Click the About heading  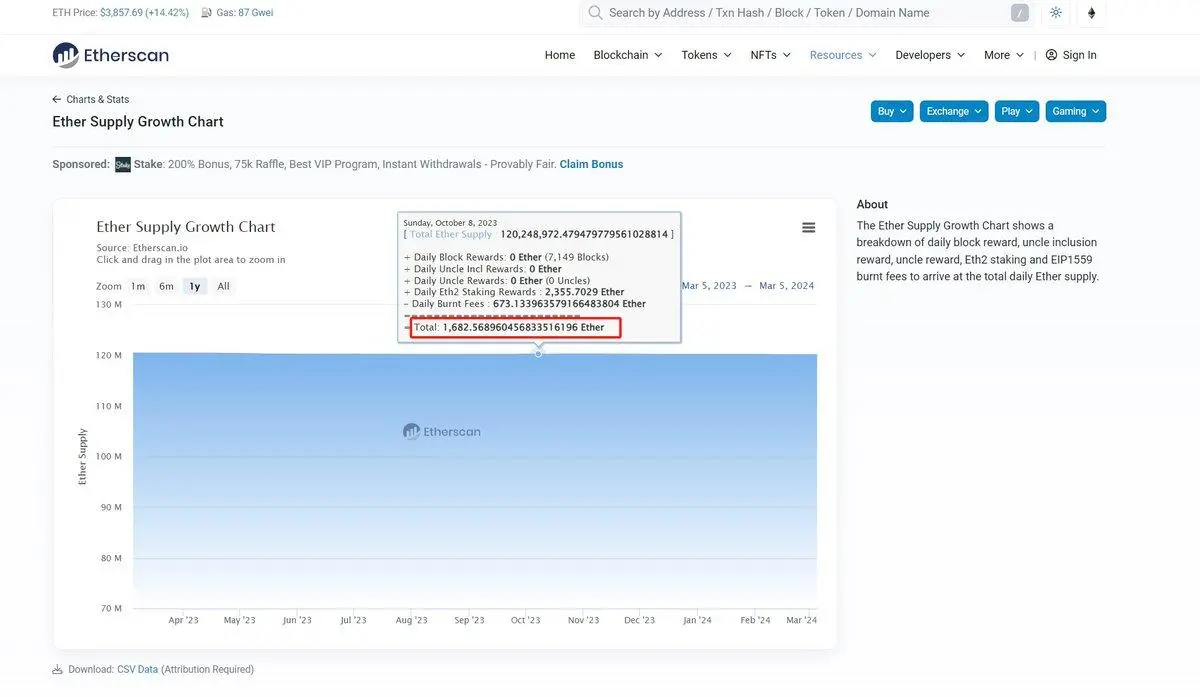[872, 204]
